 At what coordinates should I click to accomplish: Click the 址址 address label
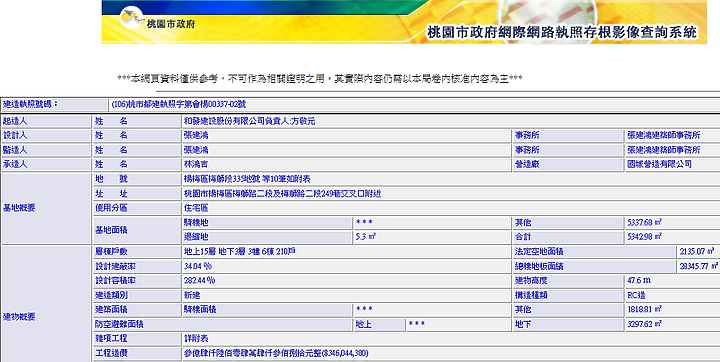(111, 193)
